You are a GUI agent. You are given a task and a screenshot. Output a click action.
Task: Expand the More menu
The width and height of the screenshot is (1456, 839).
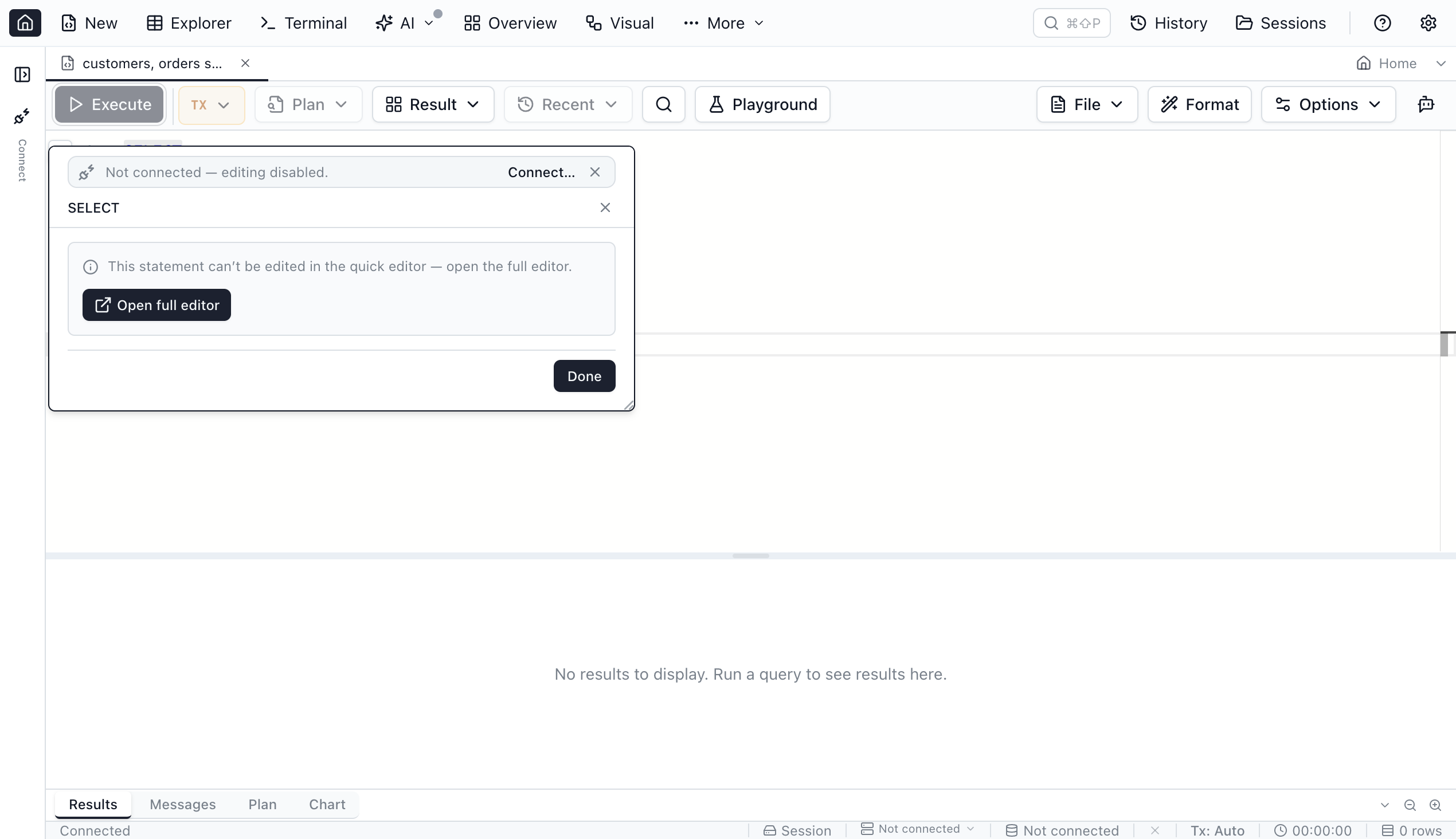pyautogui.click(x=723, y=23)
